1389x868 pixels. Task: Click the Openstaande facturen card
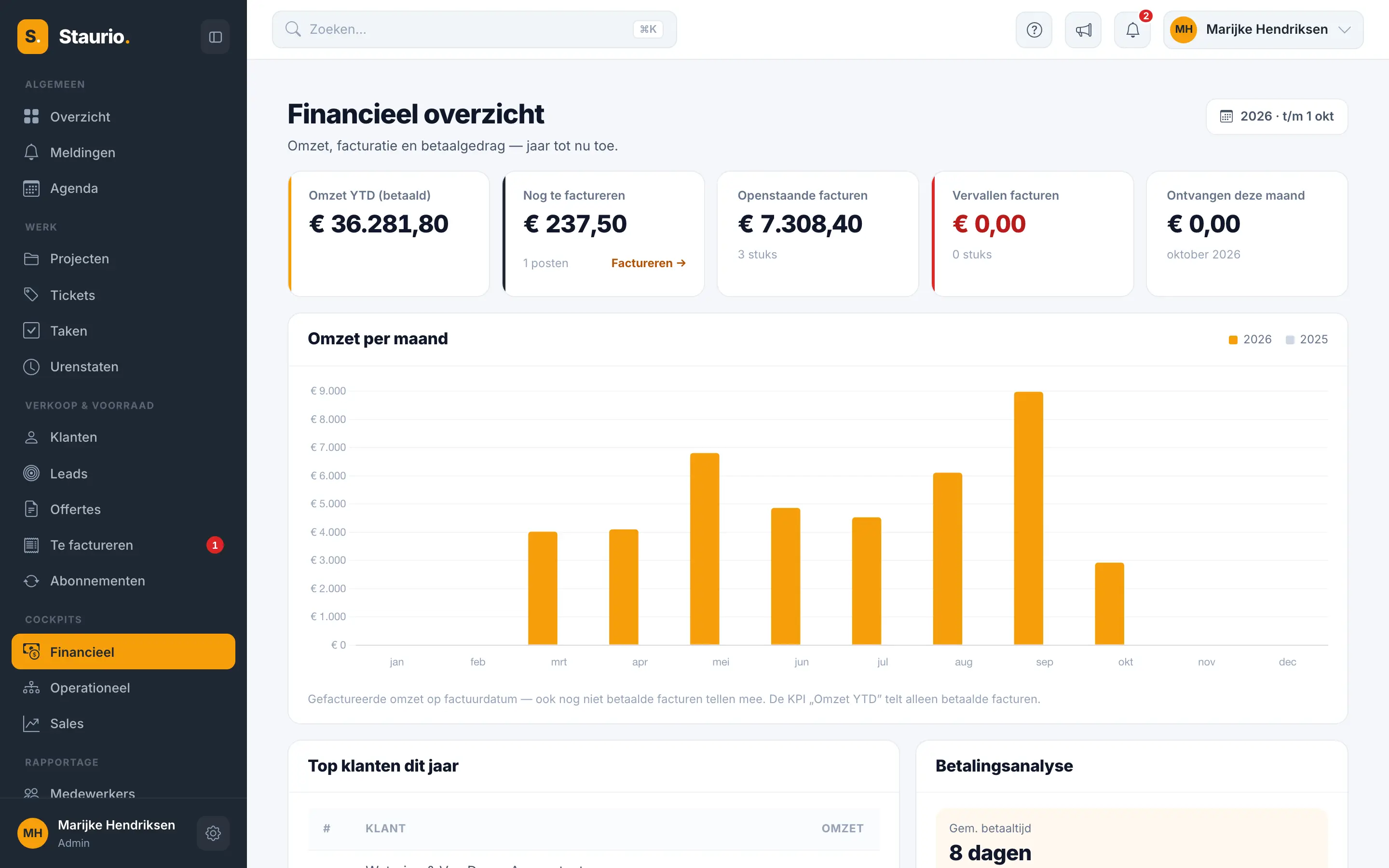pyautogui.click(x=817, y=234)
